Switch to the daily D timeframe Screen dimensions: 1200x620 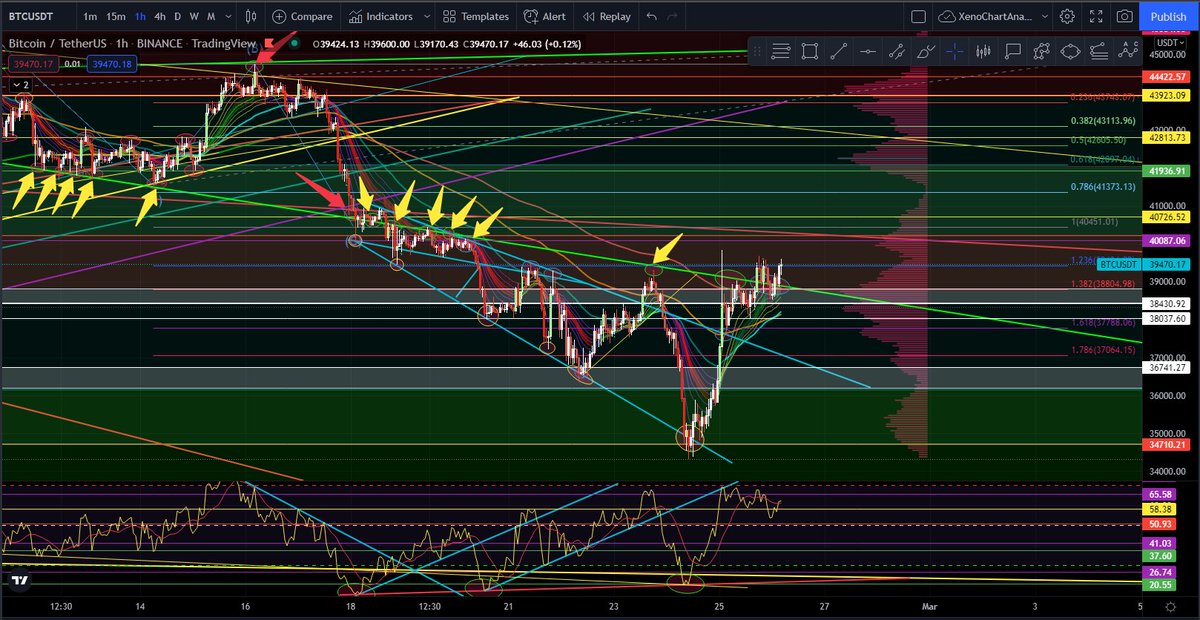point(178,16)
